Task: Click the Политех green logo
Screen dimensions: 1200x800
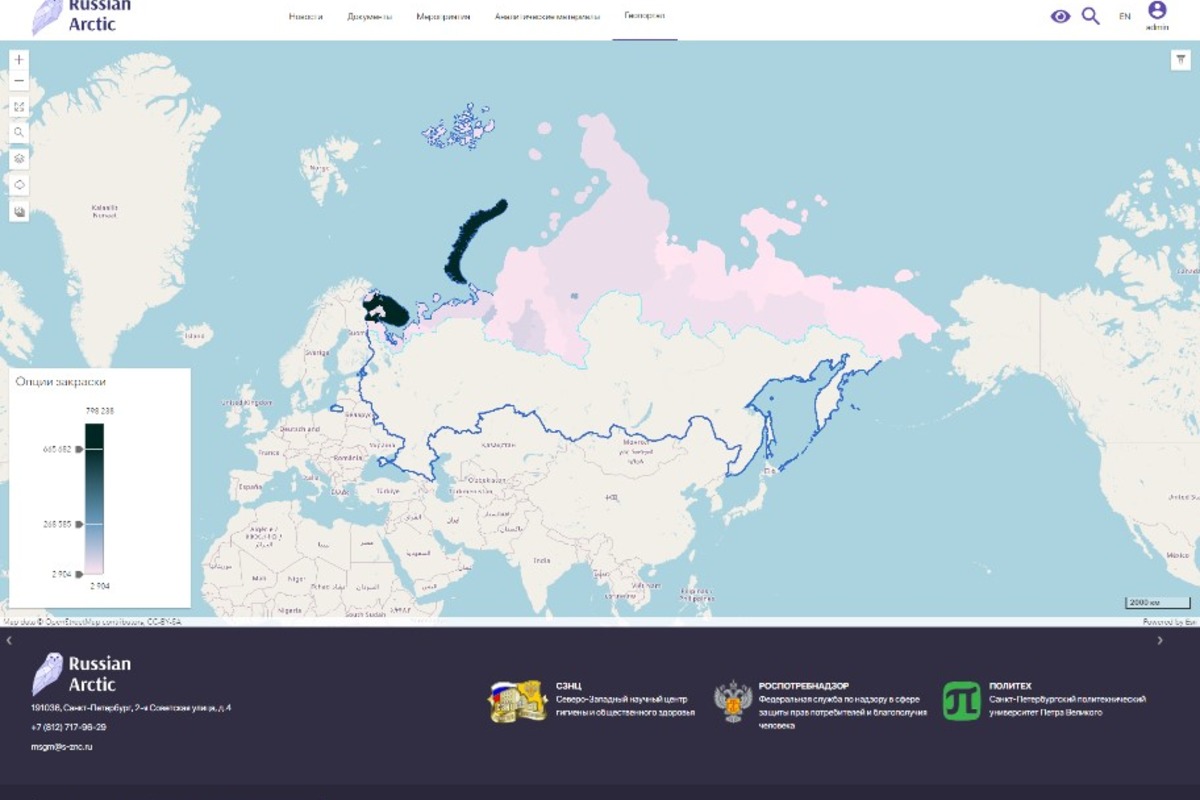Action: [962, 701]
